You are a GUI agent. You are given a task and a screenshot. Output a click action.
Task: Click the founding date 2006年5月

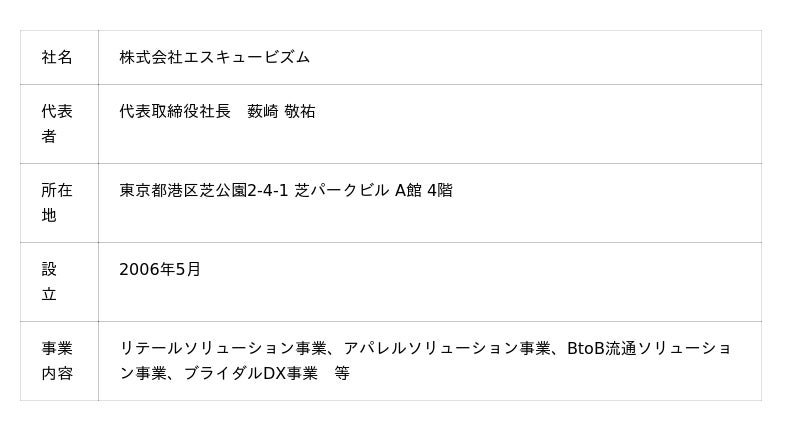160,269
